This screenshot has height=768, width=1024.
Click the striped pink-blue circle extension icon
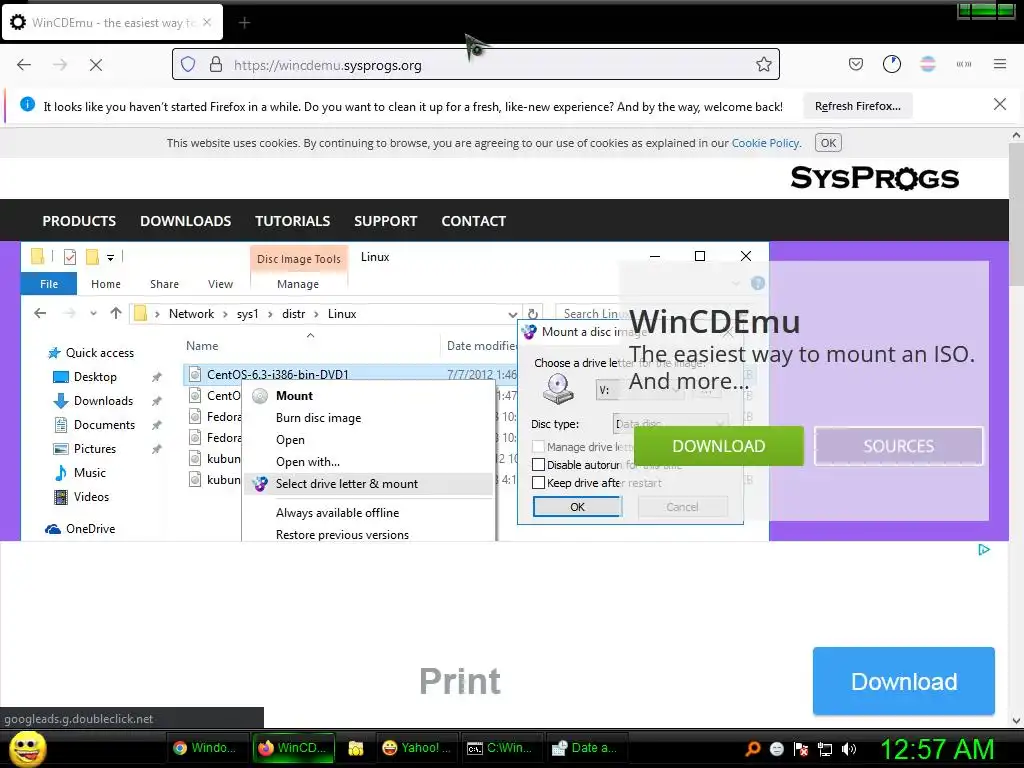pos(928,64)
